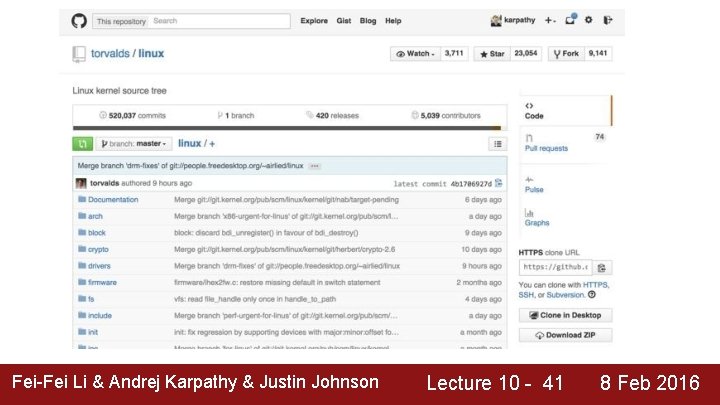Viewport: 720px width, 405px height.
Task: Open the 5,039 contributors link
Action: coord(446,116)
